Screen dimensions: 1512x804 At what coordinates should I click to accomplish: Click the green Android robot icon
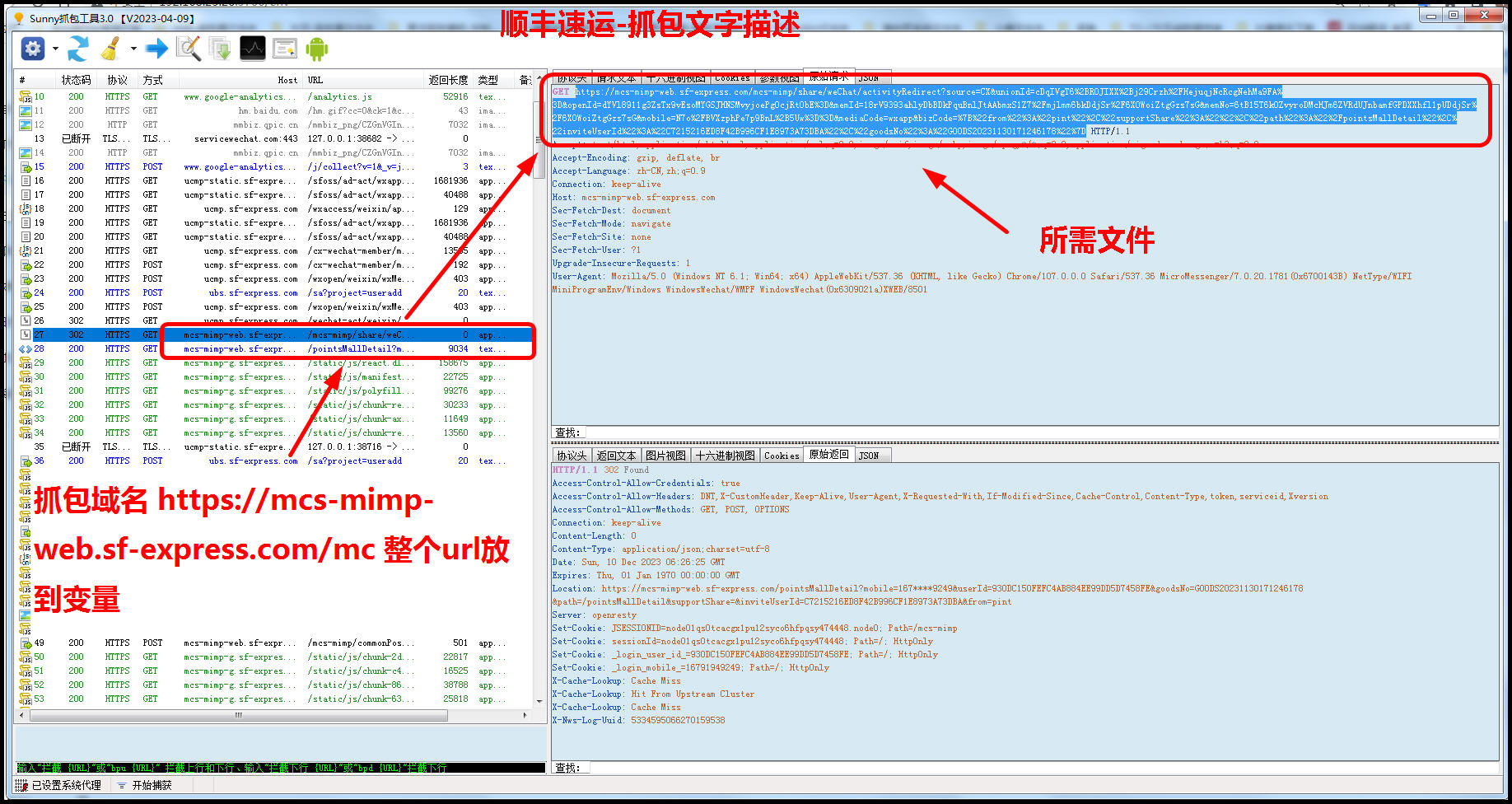pos(317,49)
